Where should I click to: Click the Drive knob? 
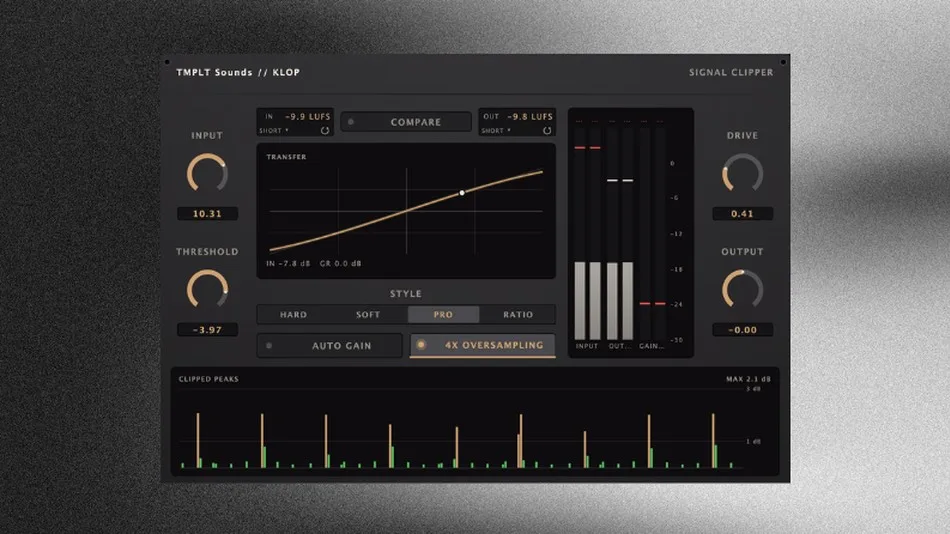(742, 173)
